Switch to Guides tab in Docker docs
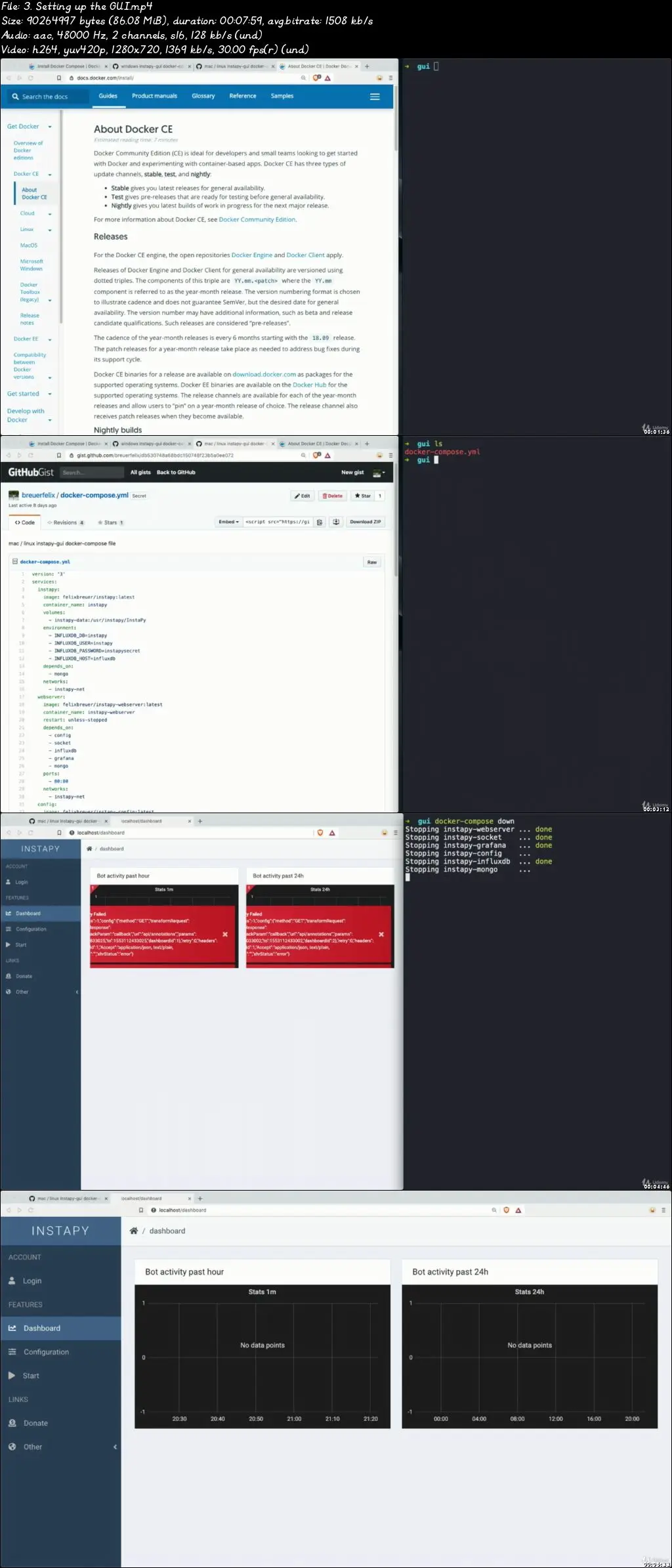The height and width of the screenshot is (1568, 672). pos(108,96)
